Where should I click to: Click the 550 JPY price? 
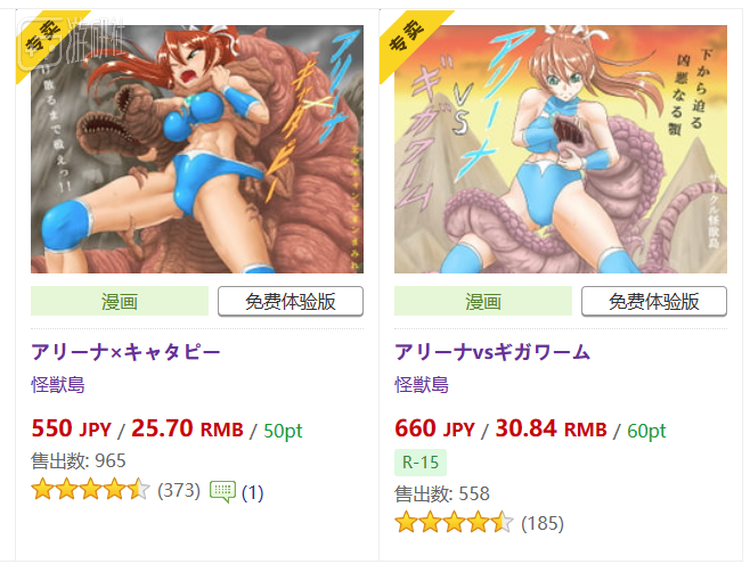(71, 429)
